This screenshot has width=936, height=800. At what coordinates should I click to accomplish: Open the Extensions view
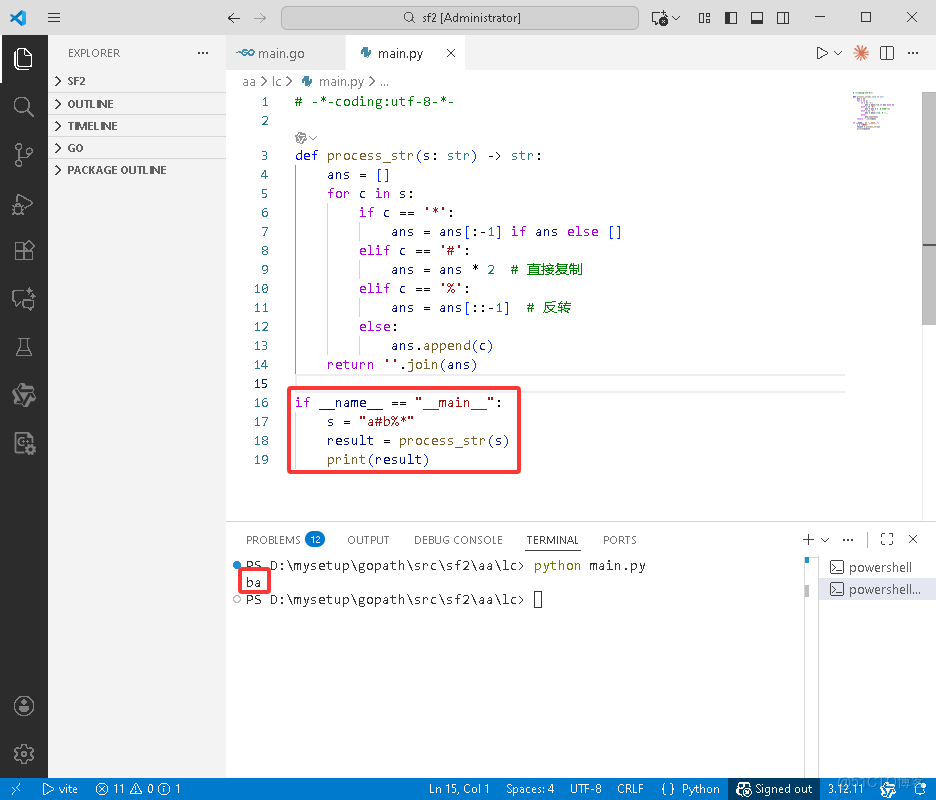pyautogui.click(x=24, y=251)
